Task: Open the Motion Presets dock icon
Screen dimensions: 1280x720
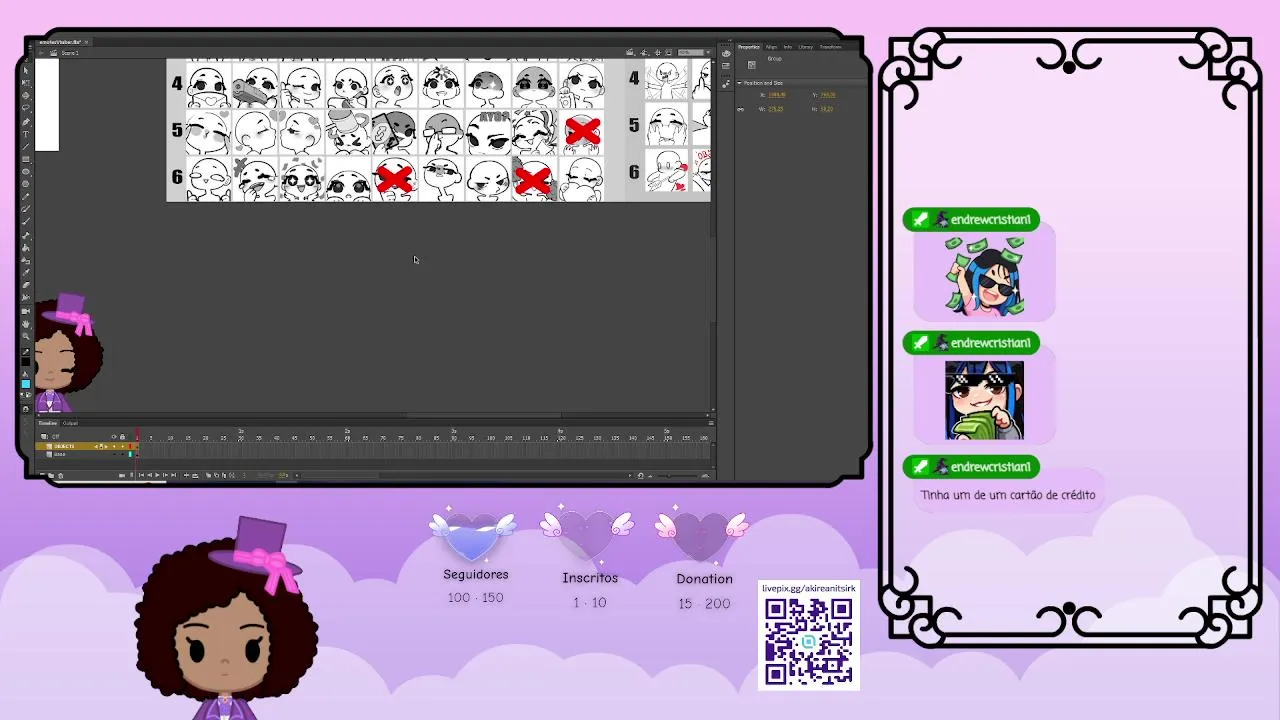Action: [726, 84]
